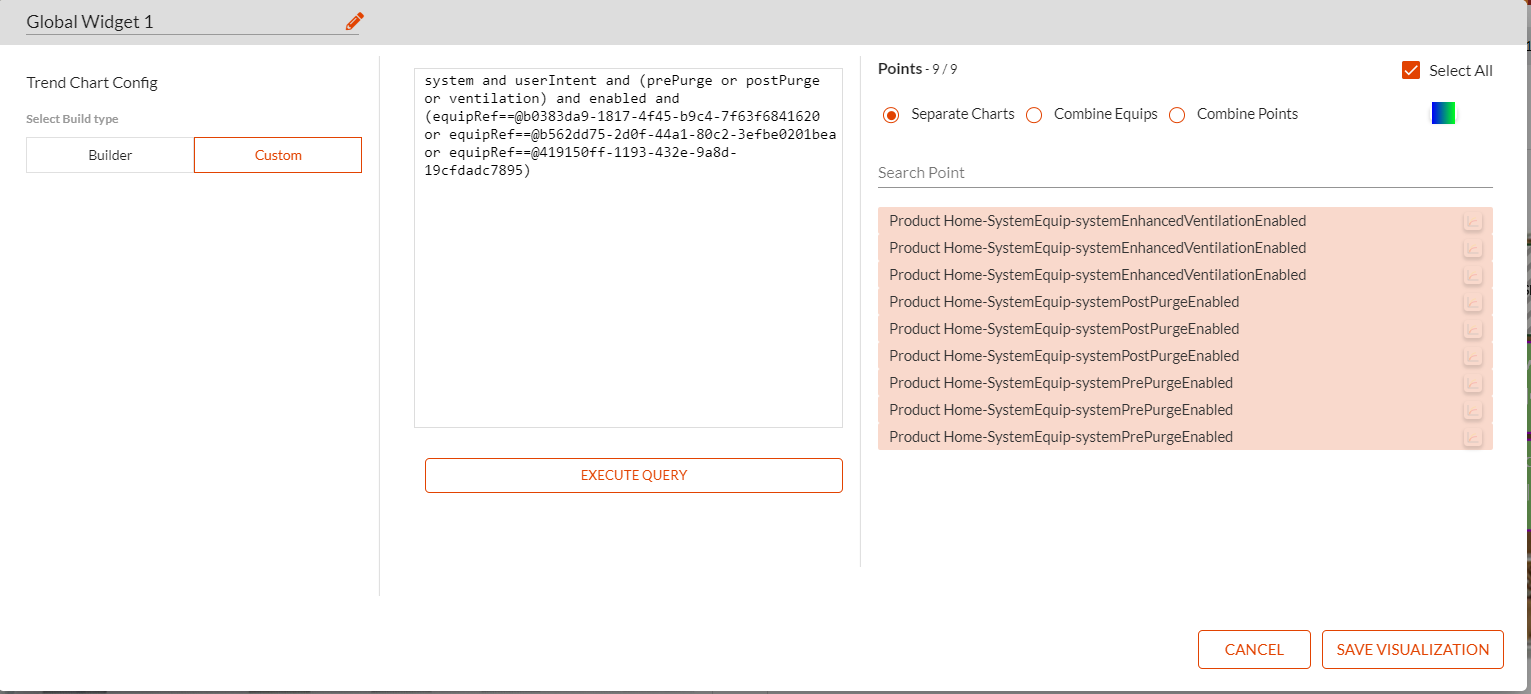Select the second systemPrePurgeEnabled point text
The height and width of the screenshot is (694, 1531).
[1061, 410]
